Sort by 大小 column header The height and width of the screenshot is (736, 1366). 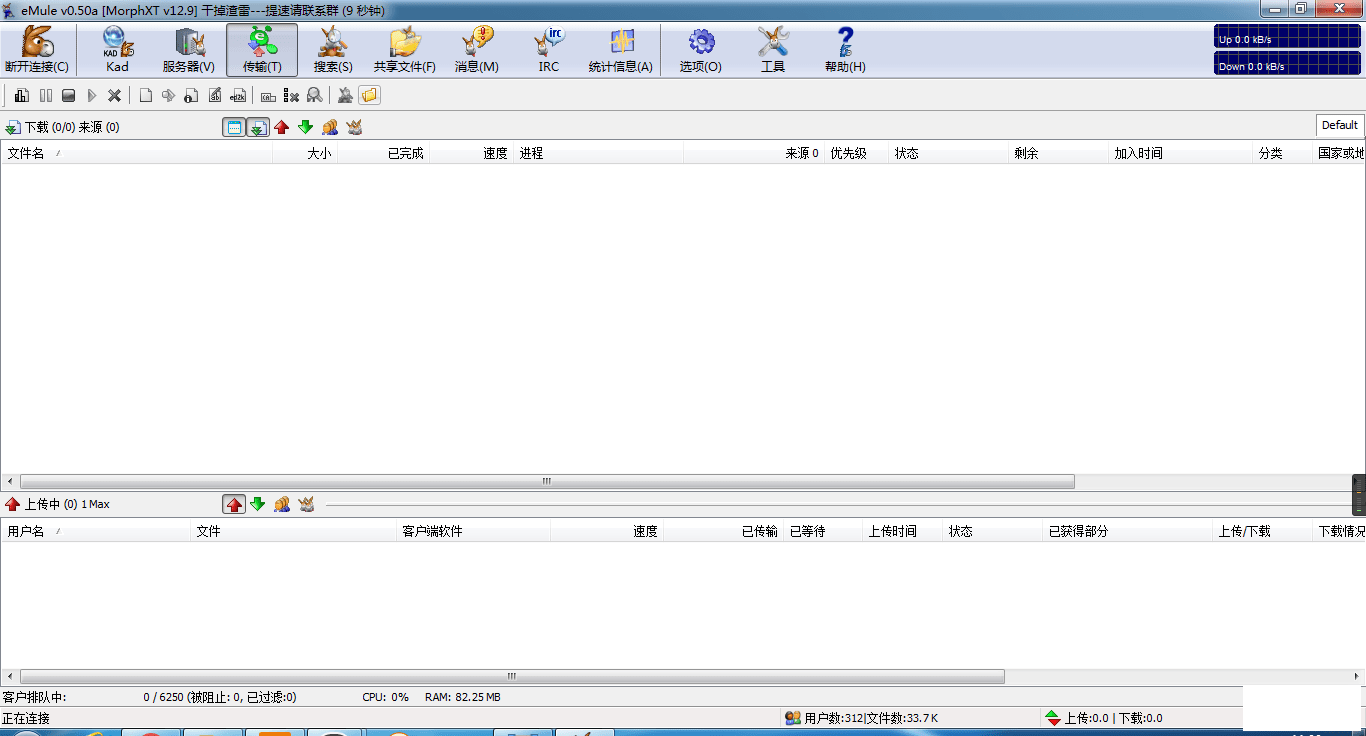click(307, 153)
